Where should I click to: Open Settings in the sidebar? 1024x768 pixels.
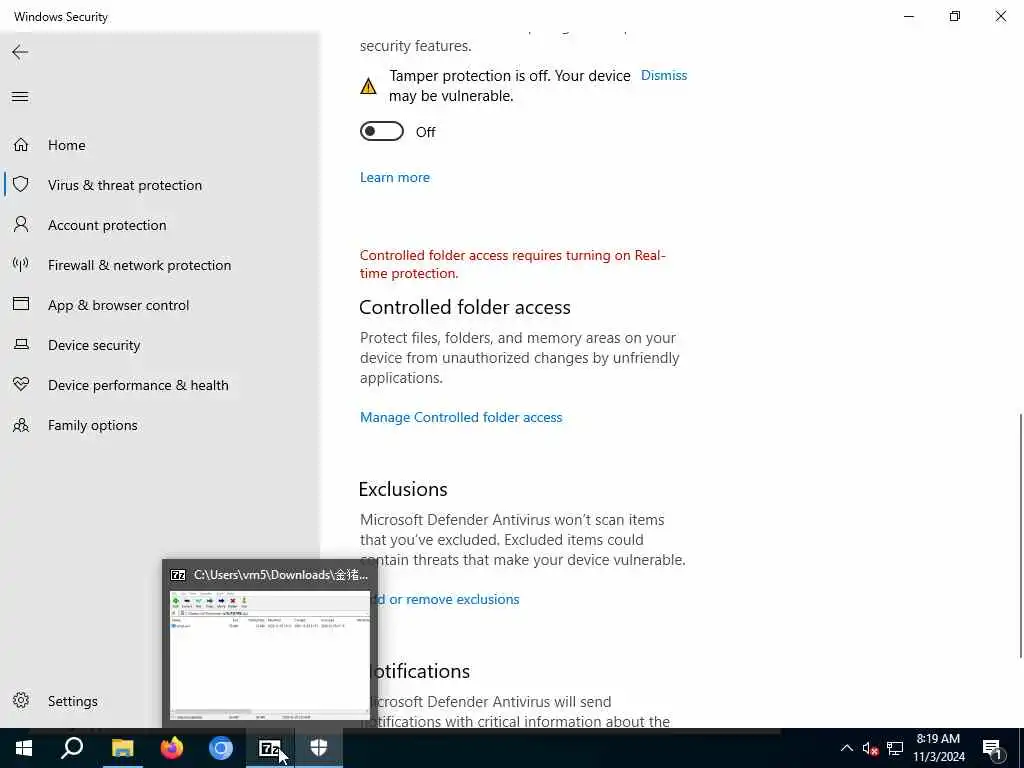(72, 701)
